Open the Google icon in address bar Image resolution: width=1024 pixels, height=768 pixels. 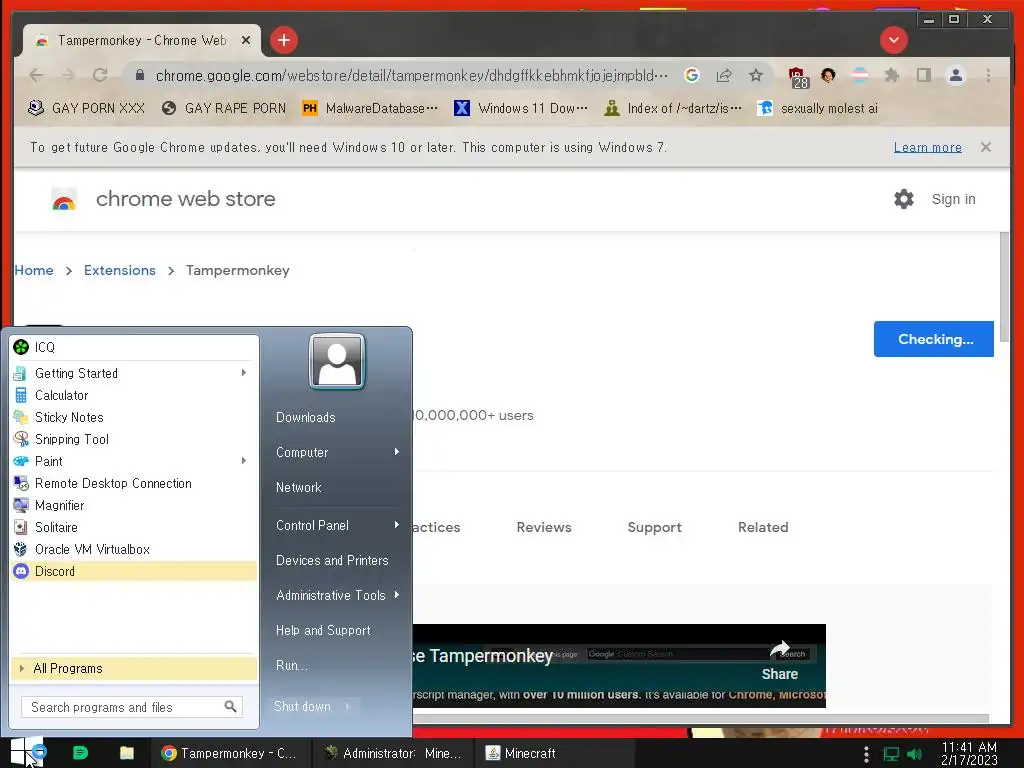[x=692, y=75]
